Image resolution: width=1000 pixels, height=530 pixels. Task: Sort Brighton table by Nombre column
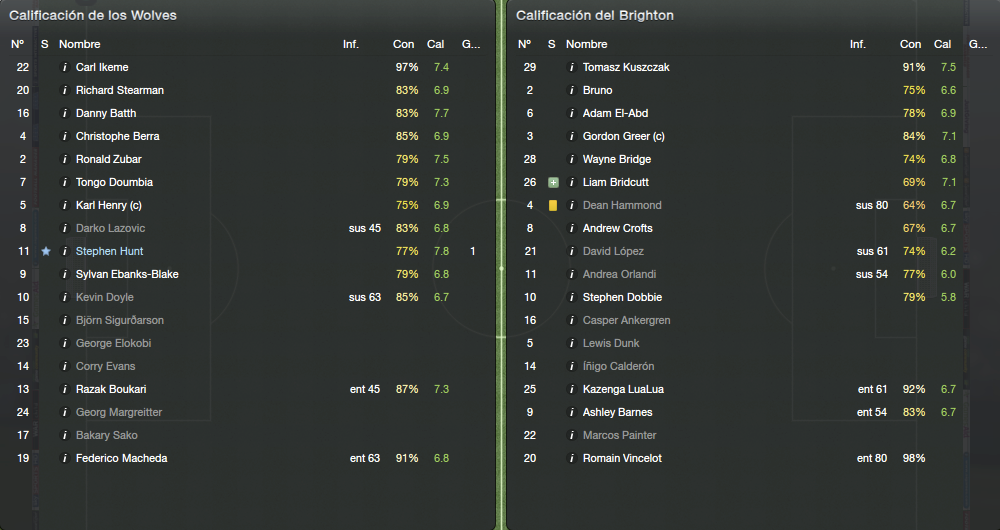tap(586, 44)
